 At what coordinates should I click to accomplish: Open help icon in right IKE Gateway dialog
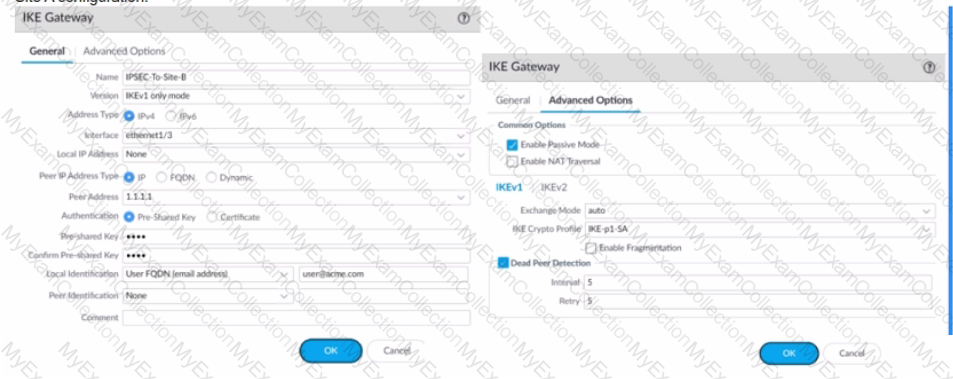click(x=929, y=67)
